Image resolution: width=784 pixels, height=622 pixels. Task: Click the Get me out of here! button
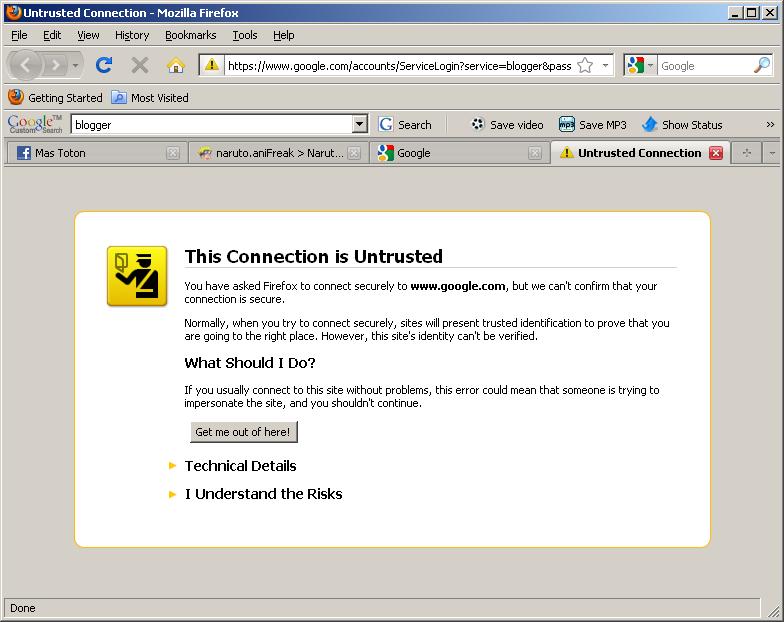244,432
